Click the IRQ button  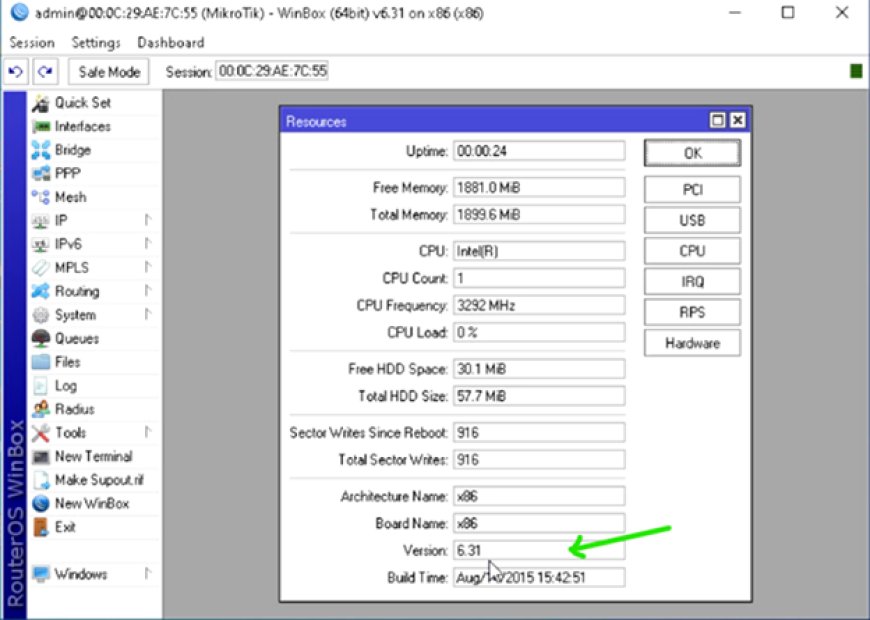[x=692, y=282]
